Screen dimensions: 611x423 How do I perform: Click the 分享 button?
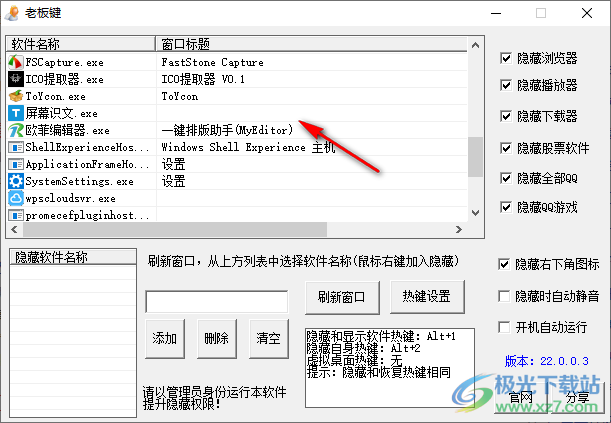coord(578,398)
